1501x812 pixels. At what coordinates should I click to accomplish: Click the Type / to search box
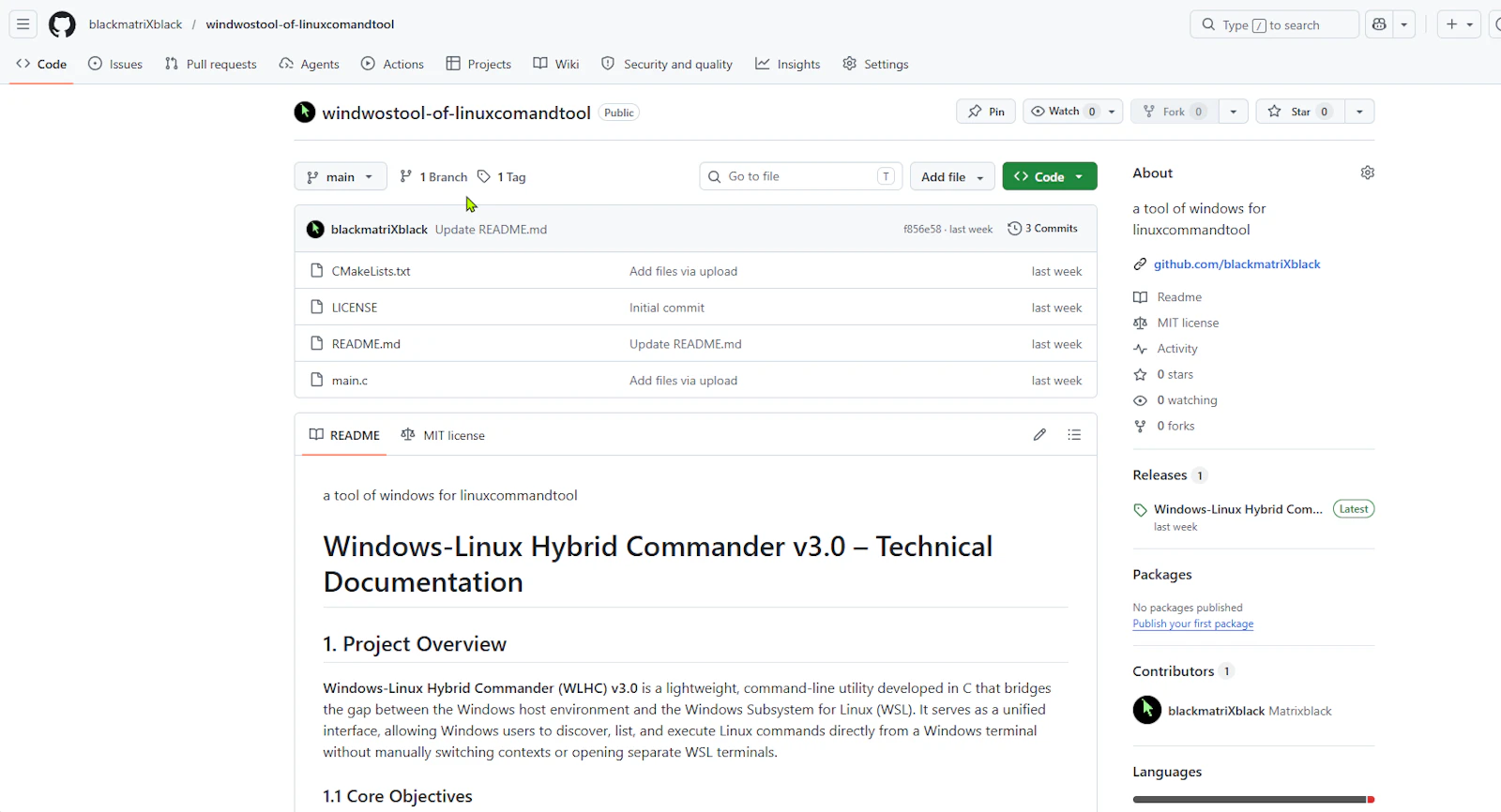pyautogui.click(x=1275, y=24)
